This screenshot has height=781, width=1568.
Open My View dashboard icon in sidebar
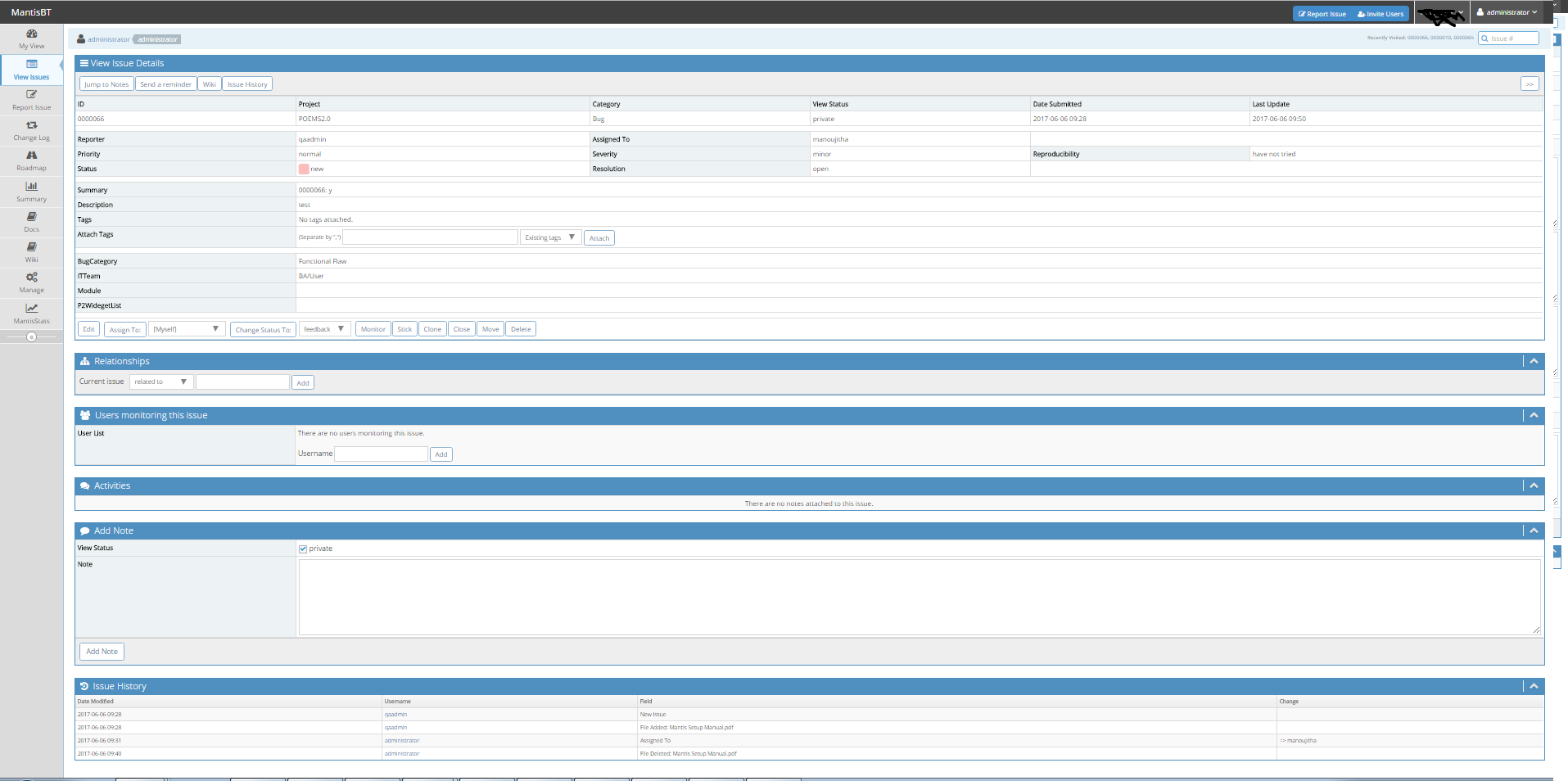point(31,34)
